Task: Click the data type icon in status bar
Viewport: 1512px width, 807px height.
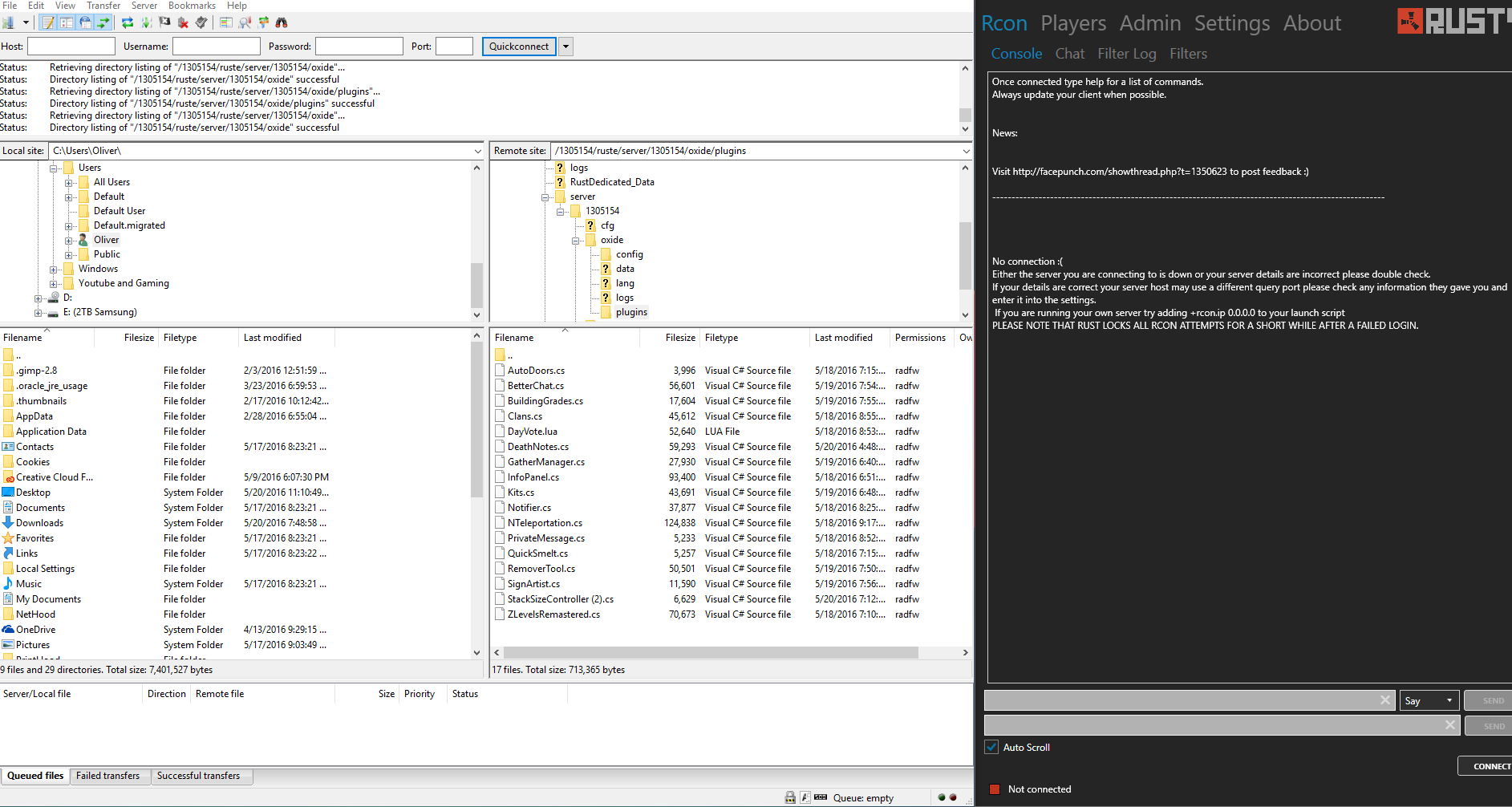Action: tap(805, 797)
